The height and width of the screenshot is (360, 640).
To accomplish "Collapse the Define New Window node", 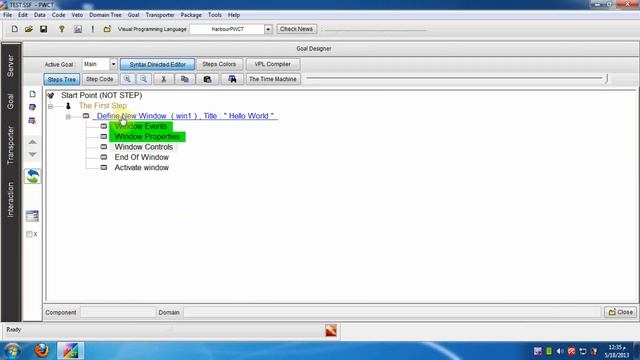I will coord(68,116).
